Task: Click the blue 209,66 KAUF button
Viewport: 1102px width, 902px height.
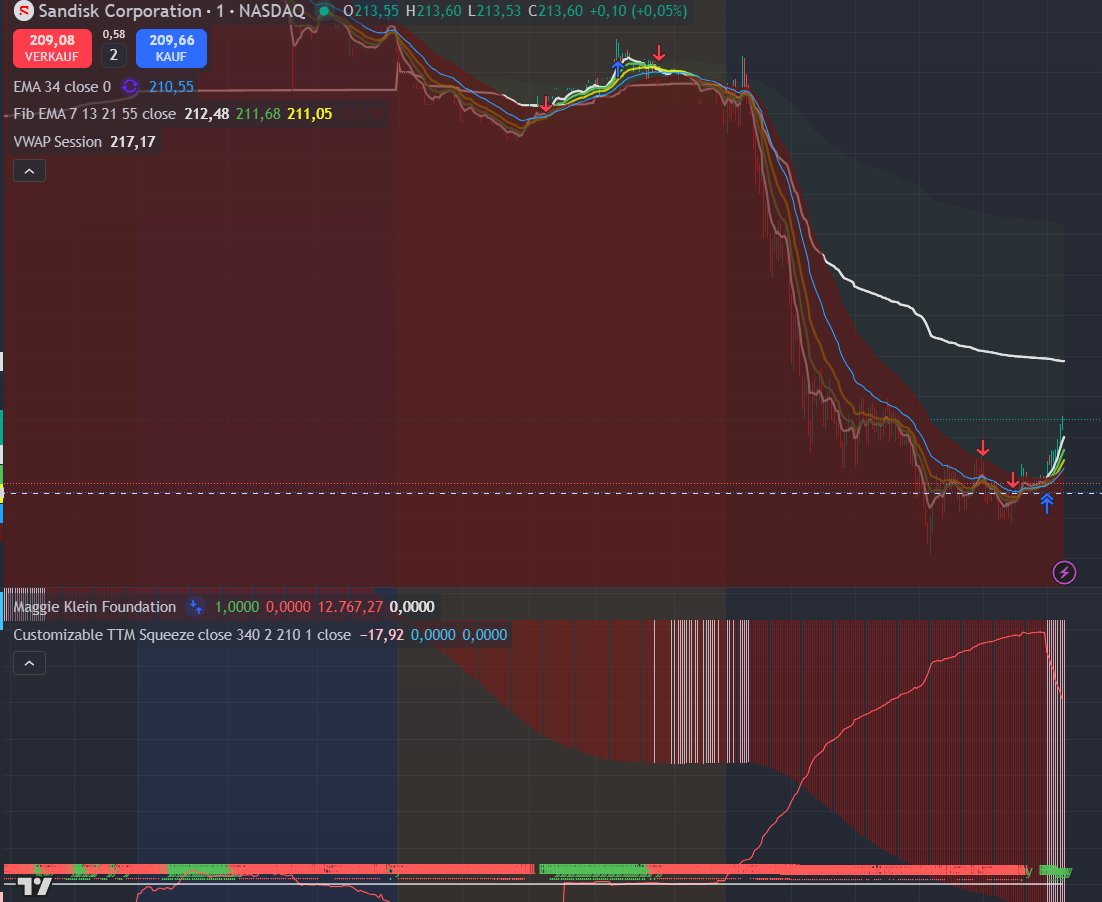Action: [171, 48]
